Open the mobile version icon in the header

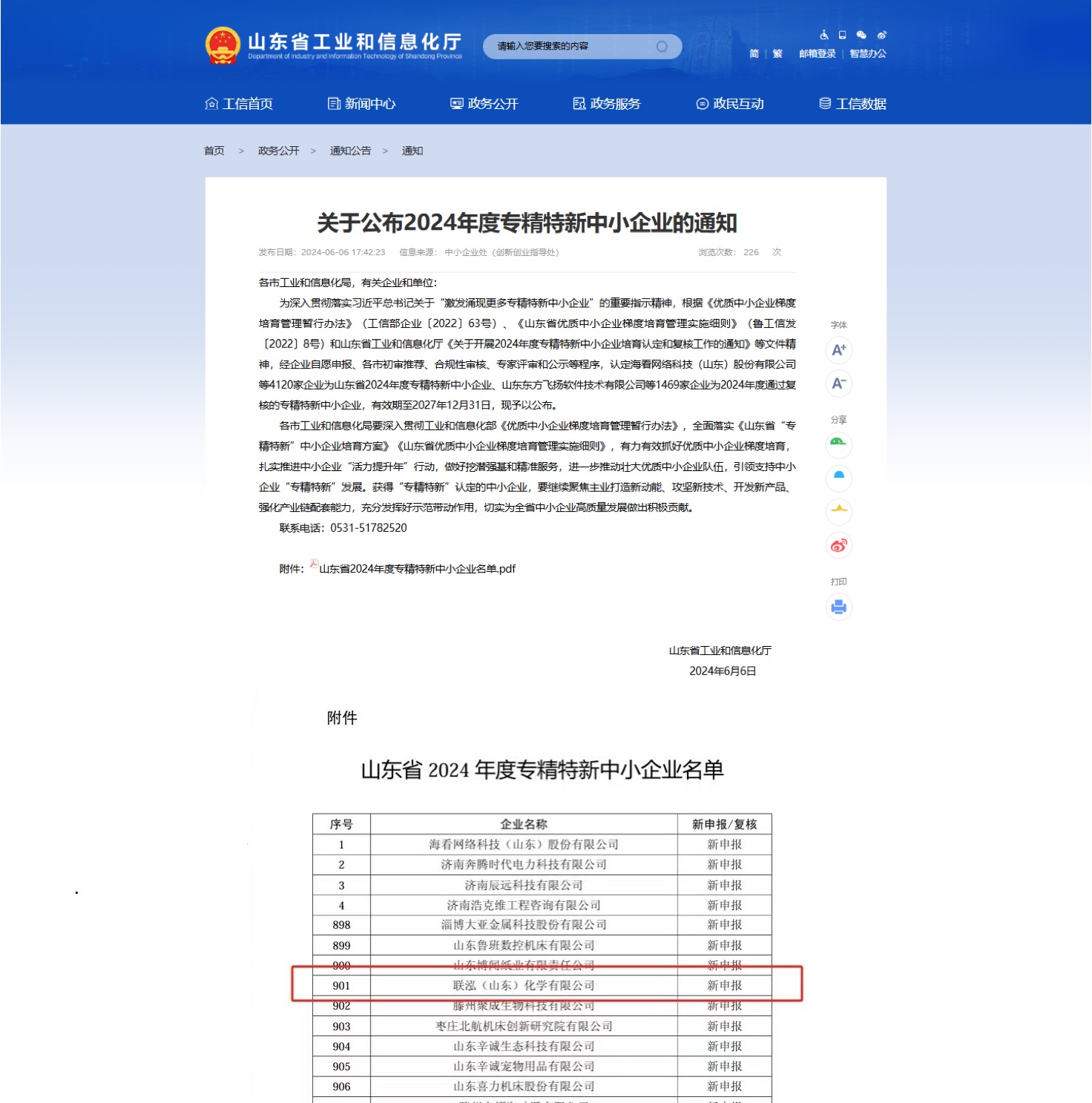(841, 35)
